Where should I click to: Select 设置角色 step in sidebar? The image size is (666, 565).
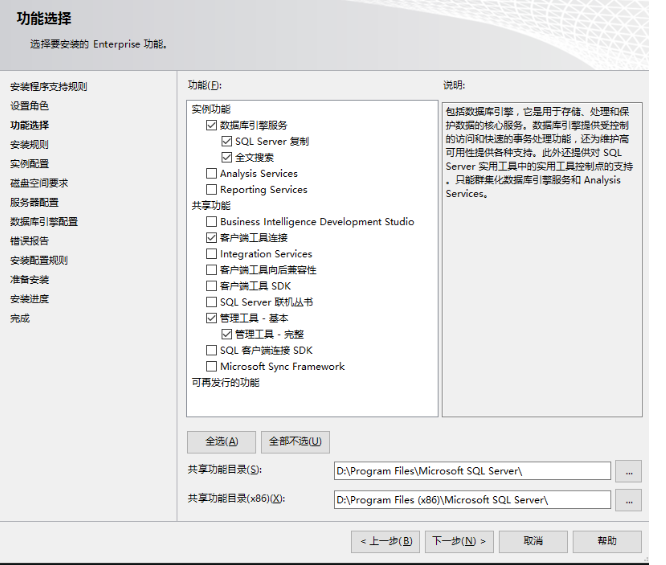pyautogui.click(x=29, y=106)
